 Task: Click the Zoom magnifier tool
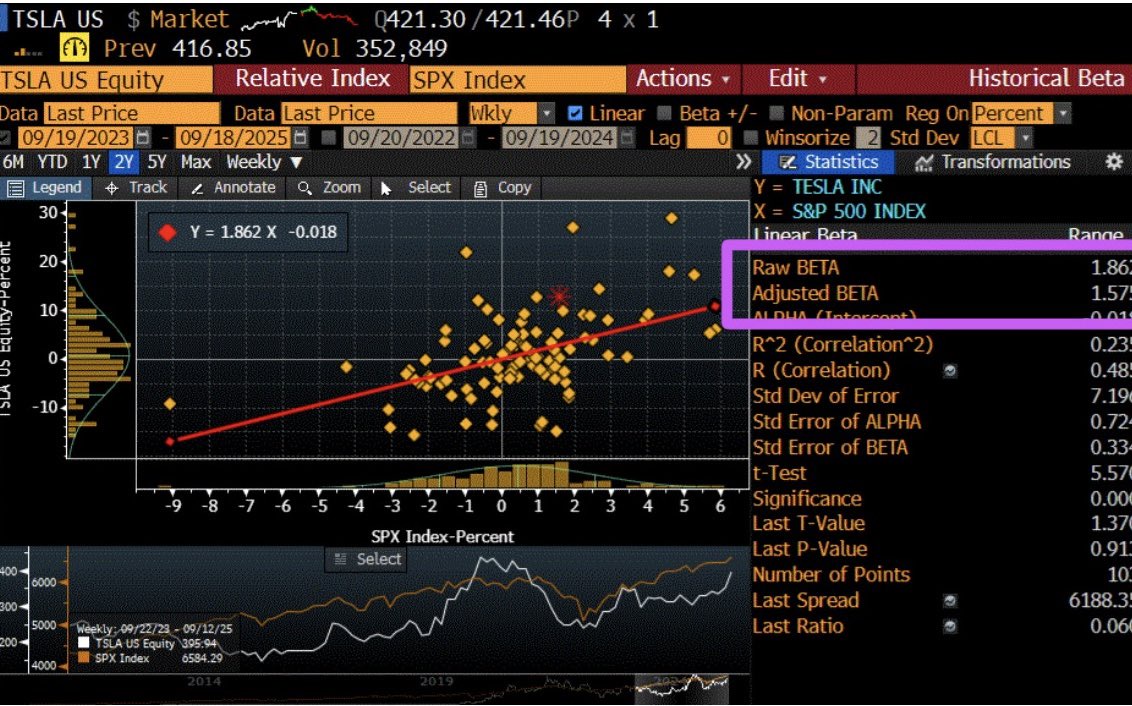[329, 187]
